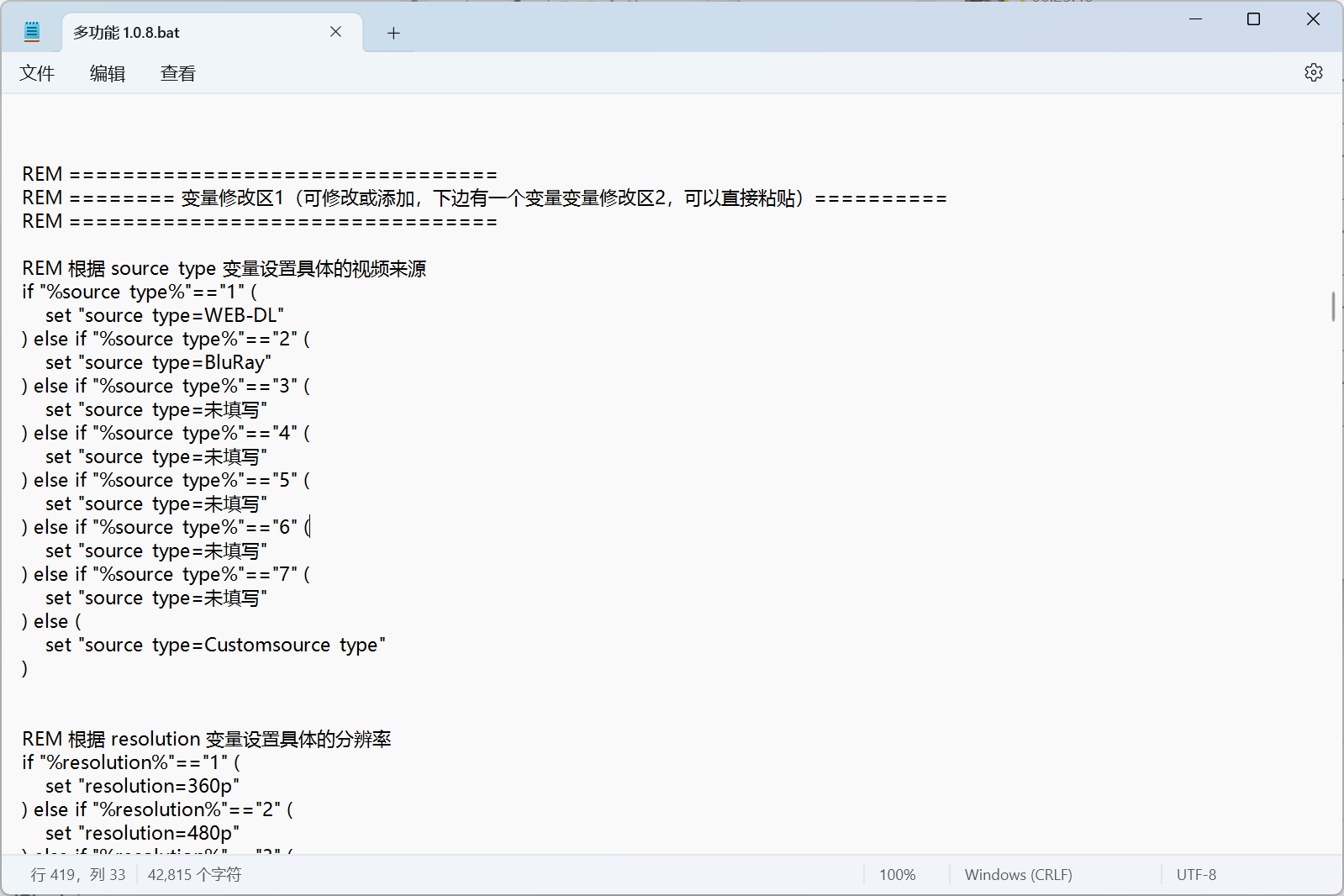The image size is (1344, 896).
Task: Place cursor on the BluRay set line
Action: point(158,363)
